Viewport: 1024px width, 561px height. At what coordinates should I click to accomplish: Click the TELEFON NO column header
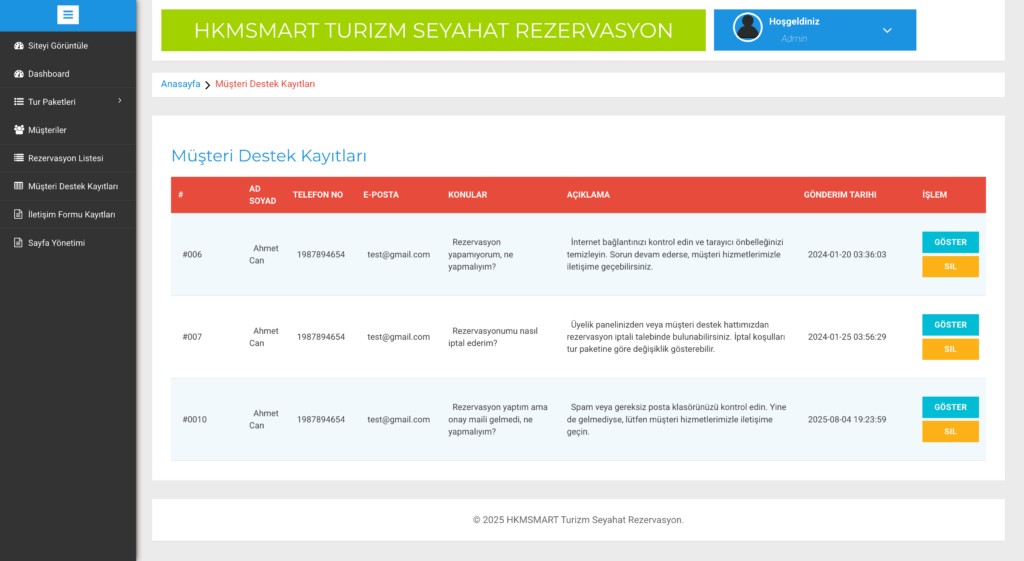317,195
